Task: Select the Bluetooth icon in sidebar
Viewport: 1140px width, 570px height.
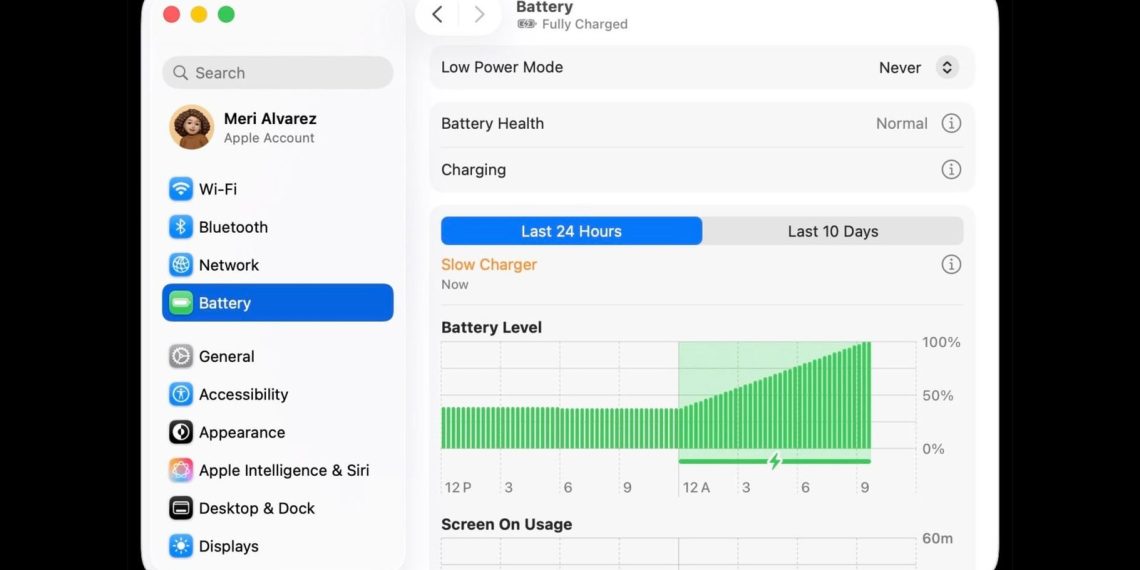Action: [181, 227]
